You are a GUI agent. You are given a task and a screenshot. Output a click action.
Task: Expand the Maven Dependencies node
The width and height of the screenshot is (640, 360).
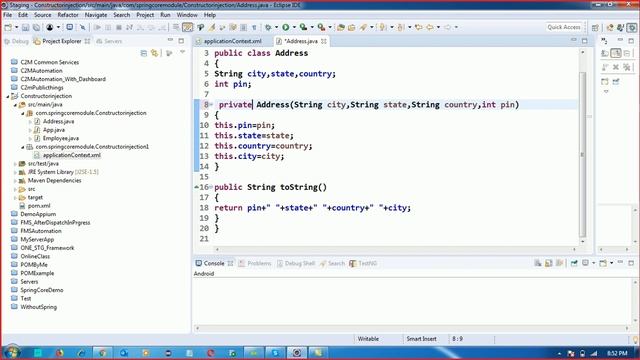coord(16,180)
